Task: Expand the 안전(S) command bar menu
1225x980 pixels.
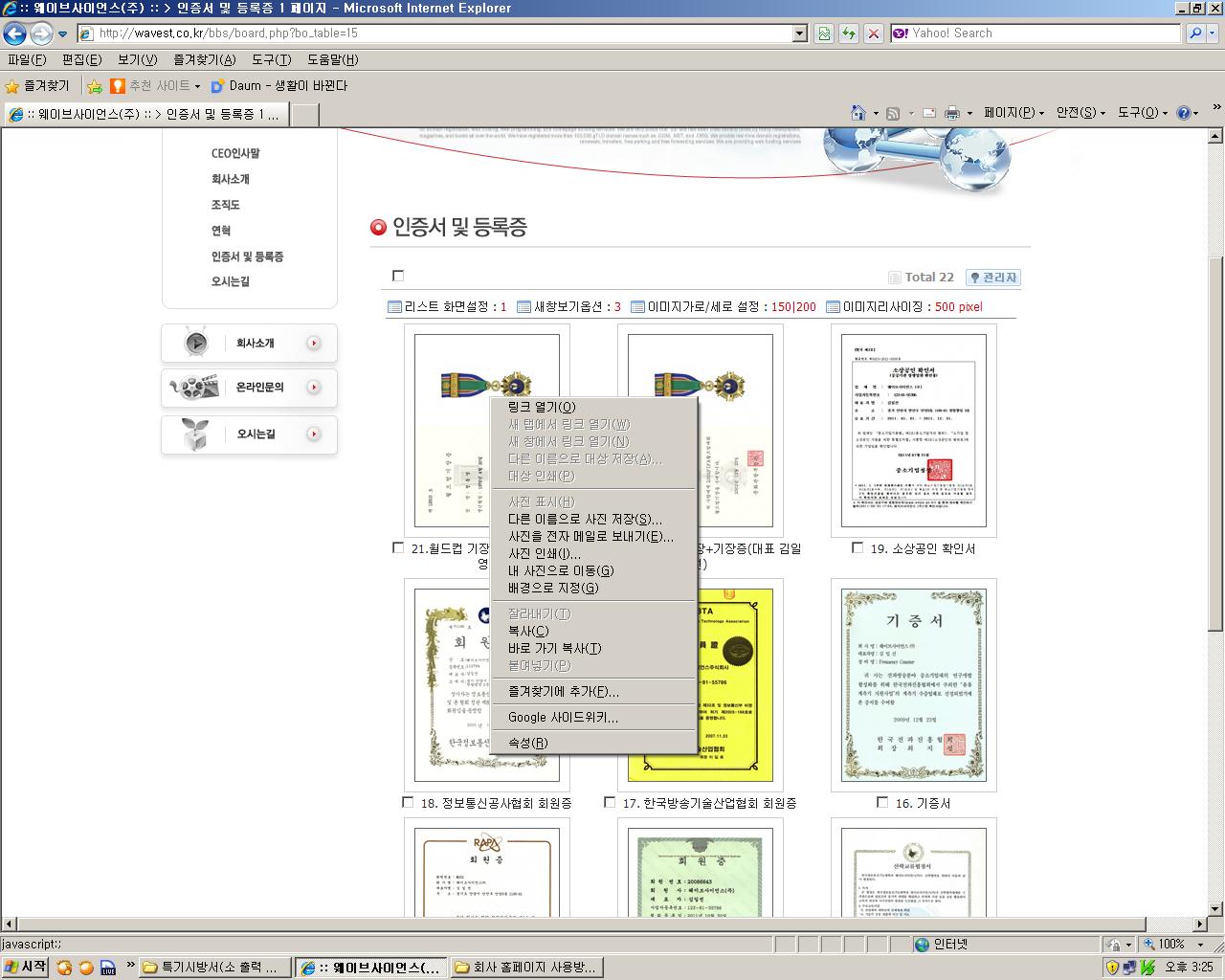Action: 1080,113
